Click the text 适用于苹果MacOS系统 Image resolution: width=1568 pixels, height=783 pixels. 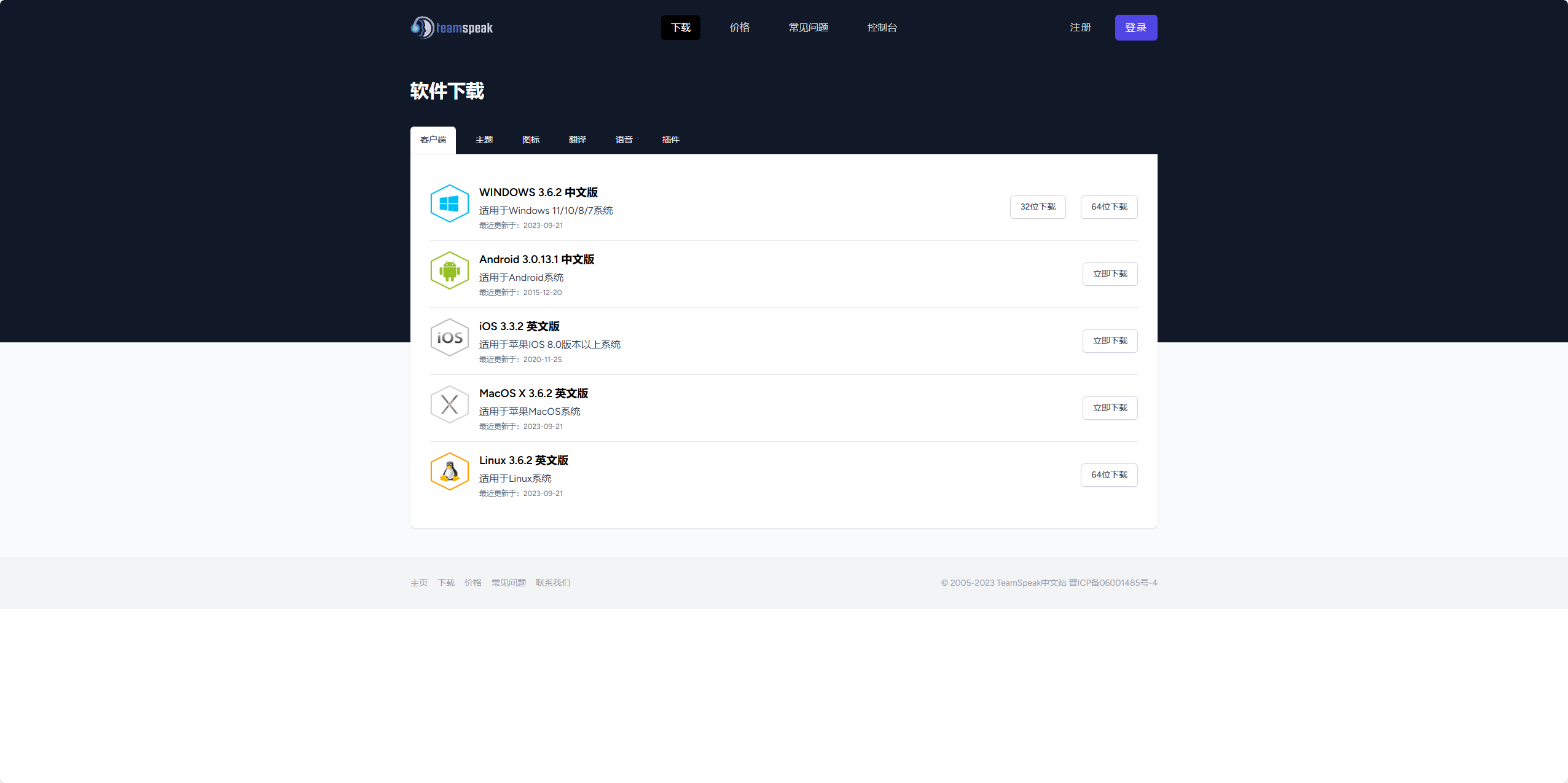[530, 412]
